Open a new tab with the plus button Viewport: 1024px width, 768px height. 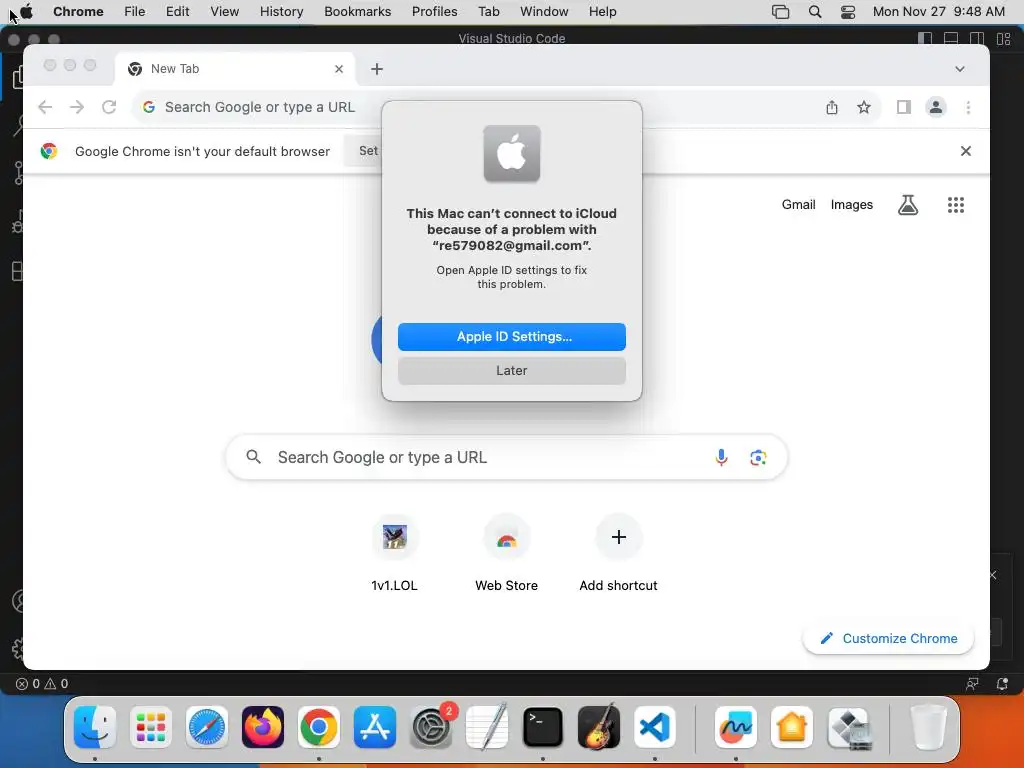[x=377, y=69]
